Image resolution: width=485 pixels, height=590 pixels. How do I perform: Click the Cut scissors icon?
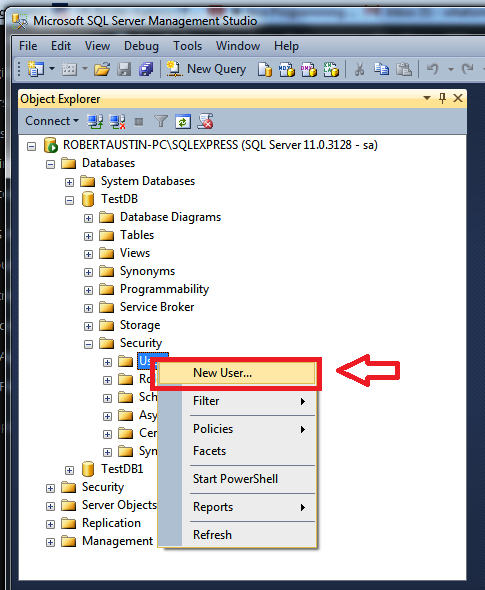(x=359, y=69)
